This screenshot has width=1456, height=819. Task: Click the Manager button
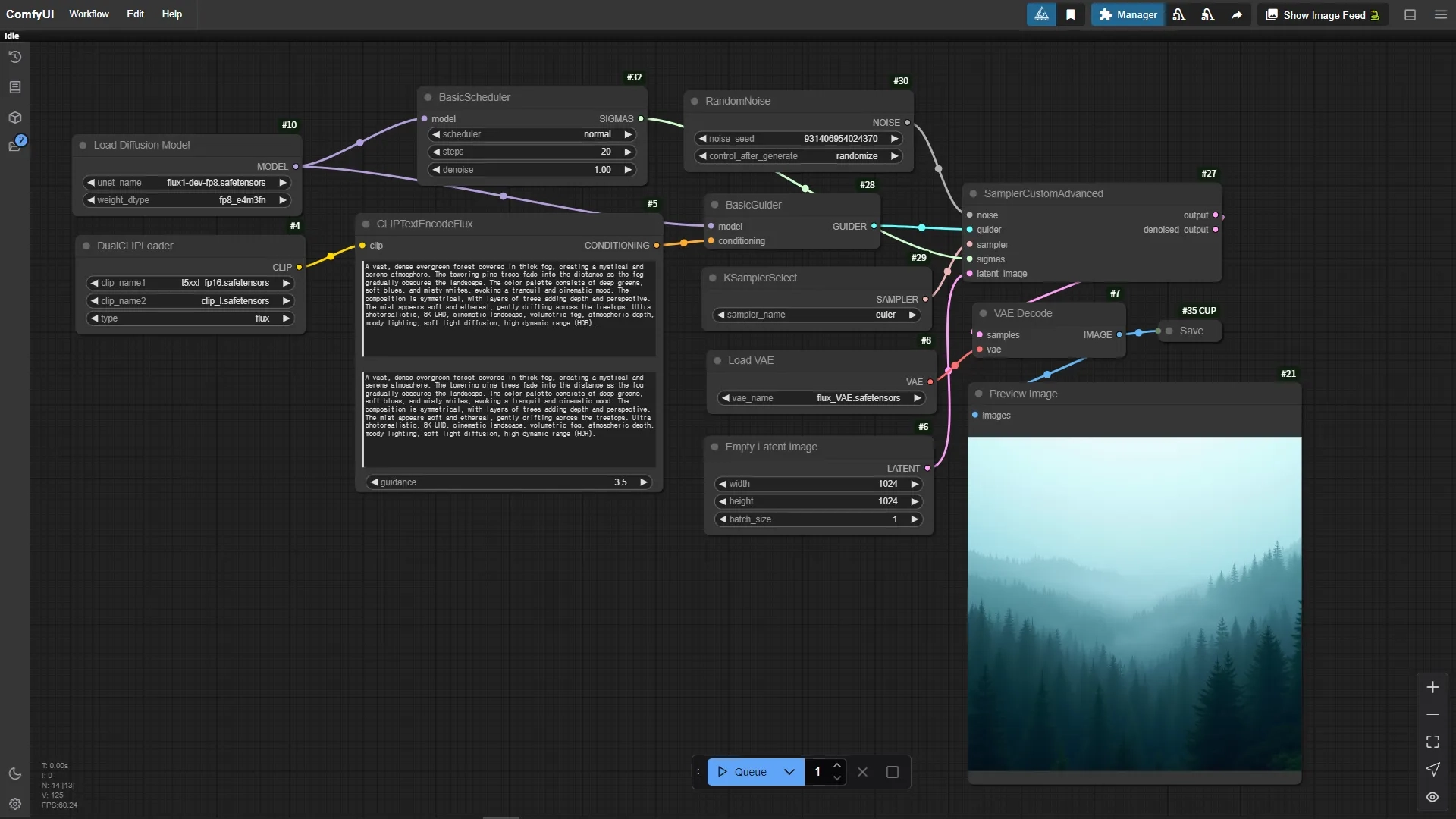tap(1128, 15)
